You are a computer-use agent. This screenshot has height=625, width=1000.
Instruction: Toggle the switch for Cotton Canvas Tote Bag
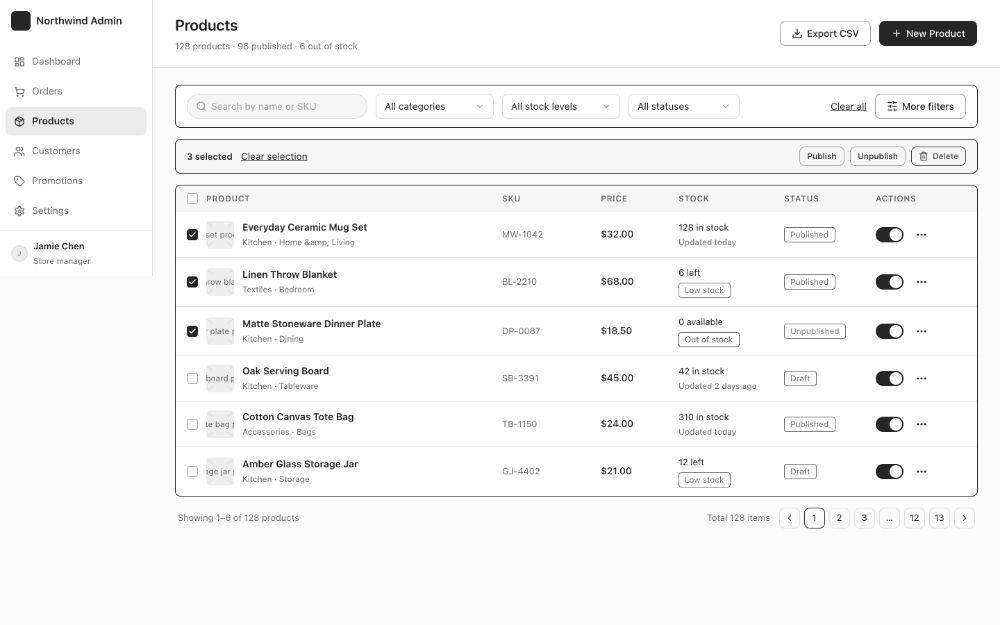pos(889,424)
